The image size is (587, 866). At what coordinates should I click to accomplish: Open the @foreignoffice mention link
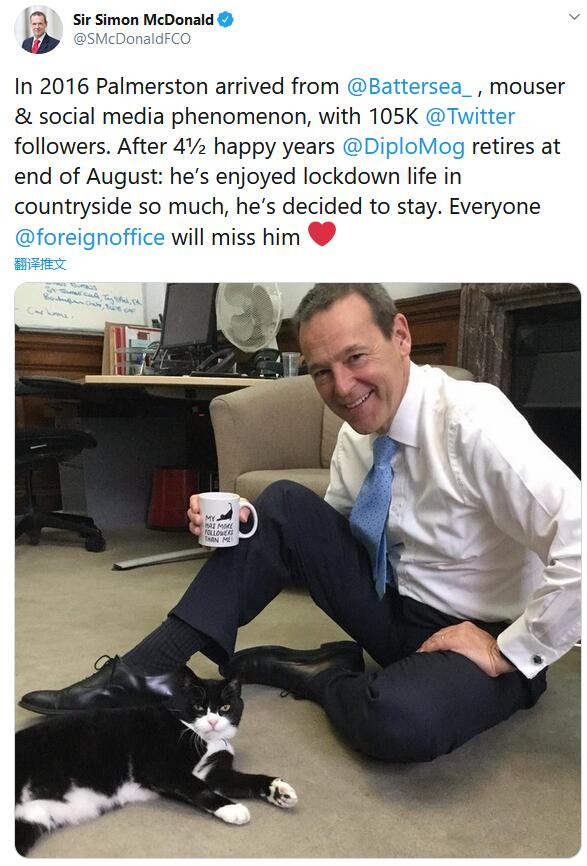tap(89, 237)
